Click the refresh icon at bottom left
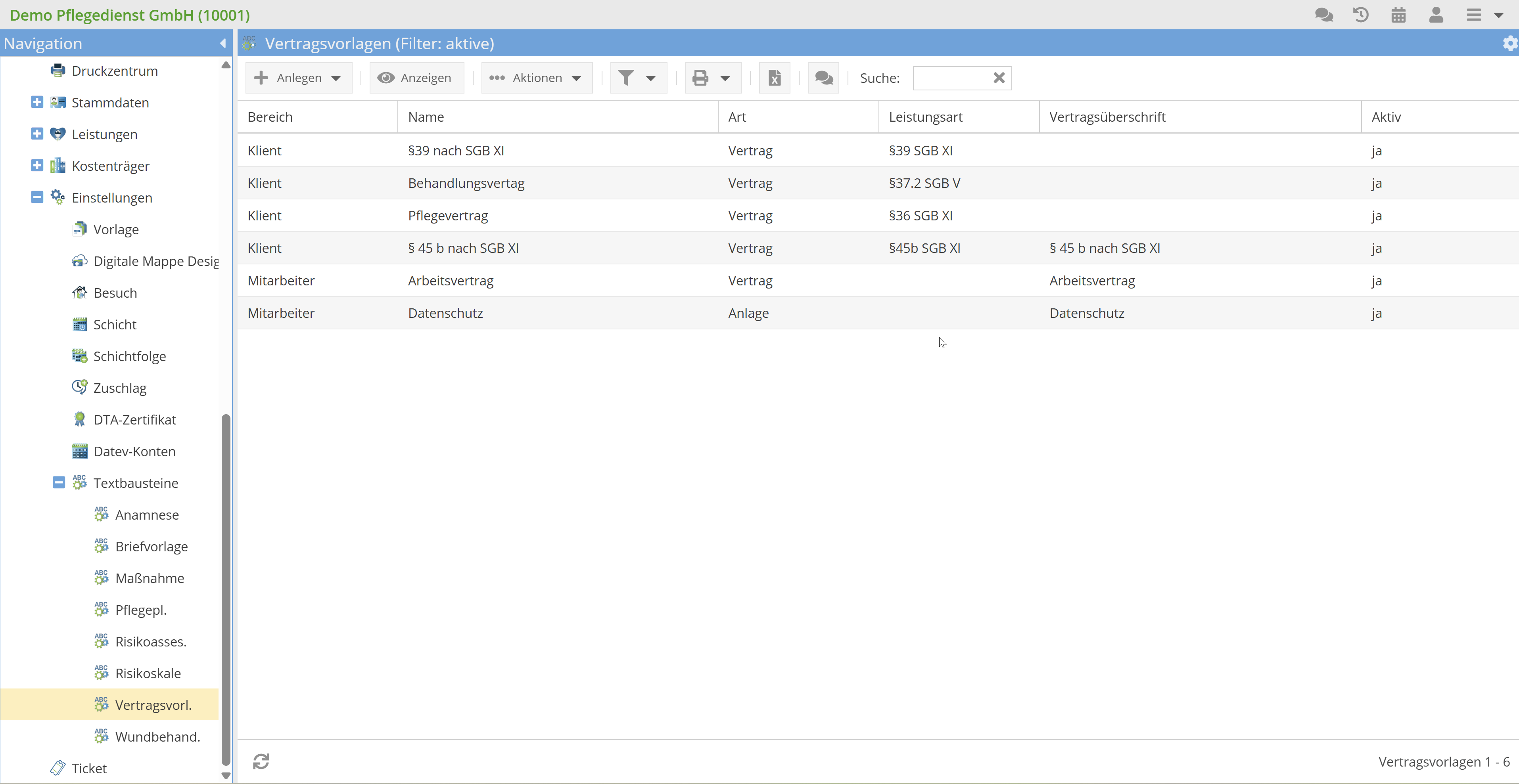The height and width of the screenshot is (784, 1519). (x=261, y=761)
